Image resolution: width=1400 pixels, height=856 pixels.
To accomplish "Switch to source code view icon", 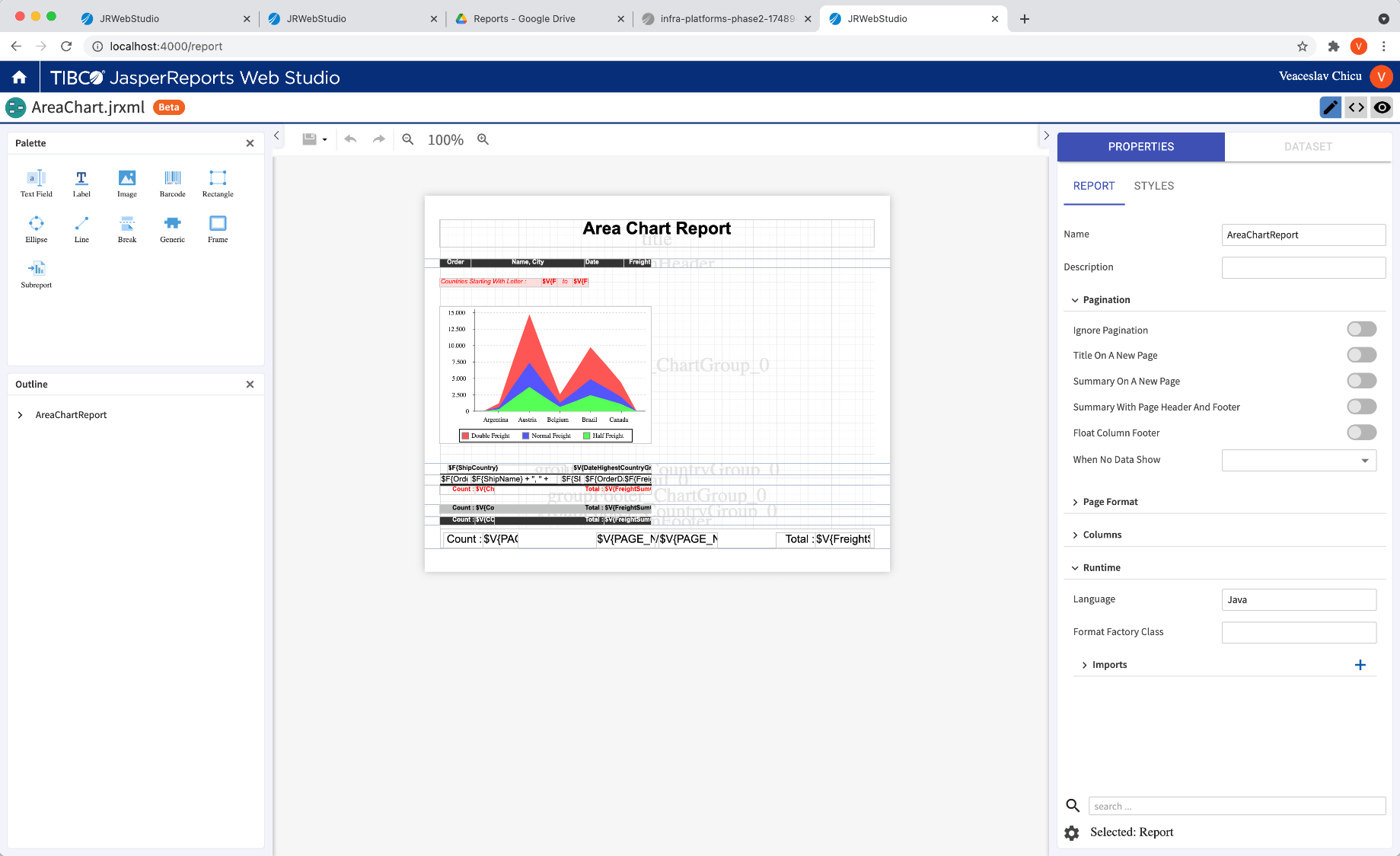I will tap(1357, 107).
